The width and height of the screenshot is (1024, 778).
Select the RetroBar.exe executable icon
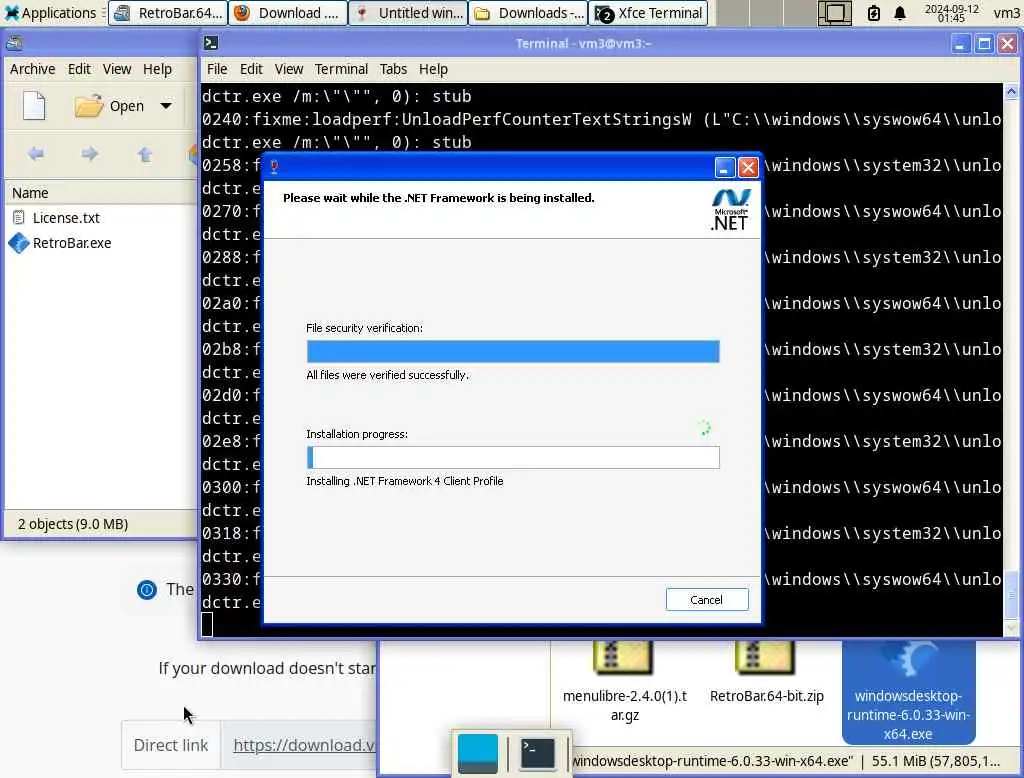[19, 243]
